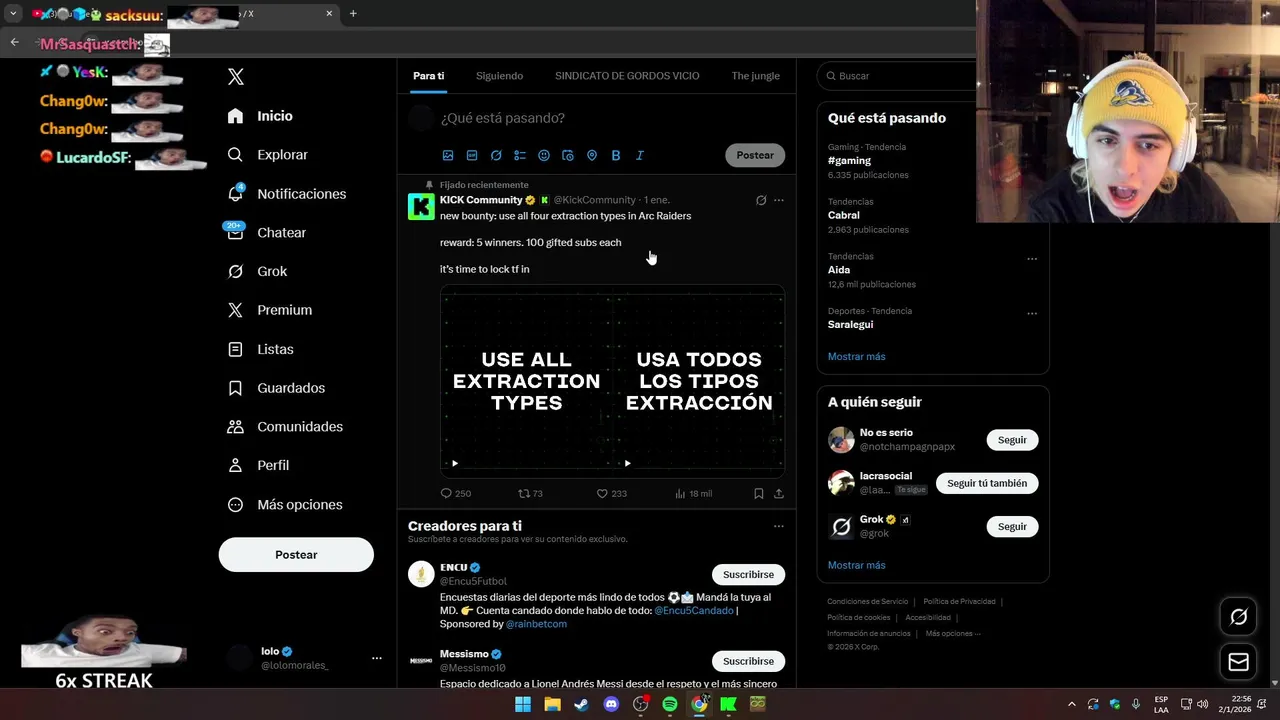
Task: Share the KICK Community post
Action: point(779,494)
